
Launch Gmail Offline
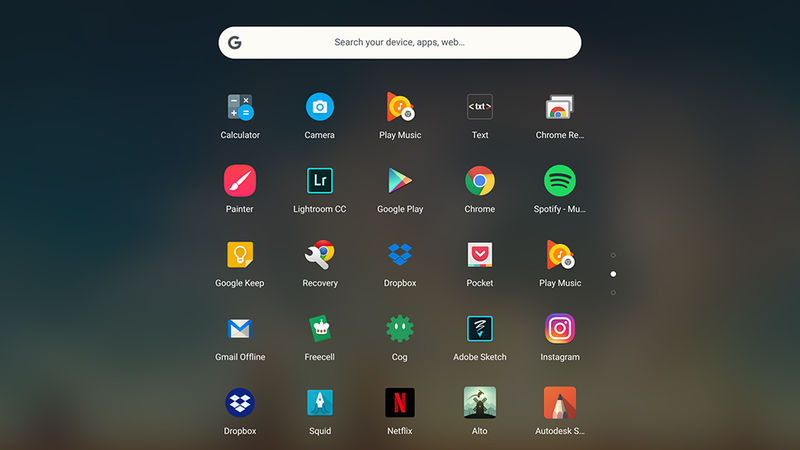tap(240, 329)
